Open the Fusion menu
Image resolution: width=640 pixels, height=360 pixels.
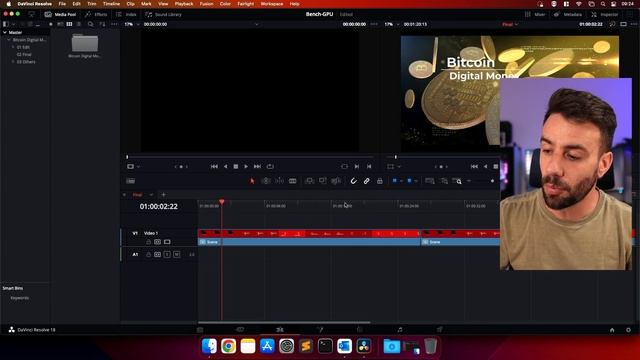206,4
